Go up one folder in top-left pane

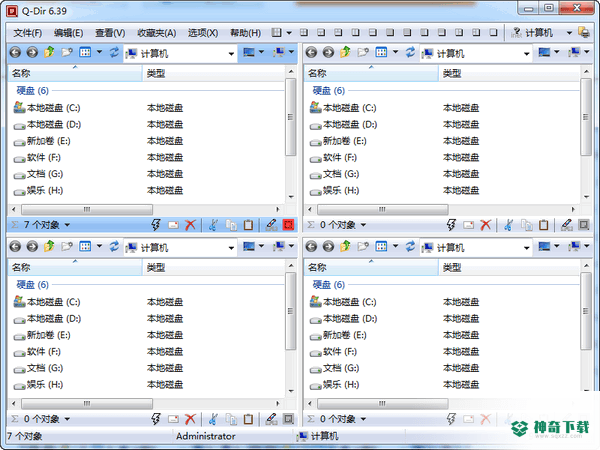[49, 52]
